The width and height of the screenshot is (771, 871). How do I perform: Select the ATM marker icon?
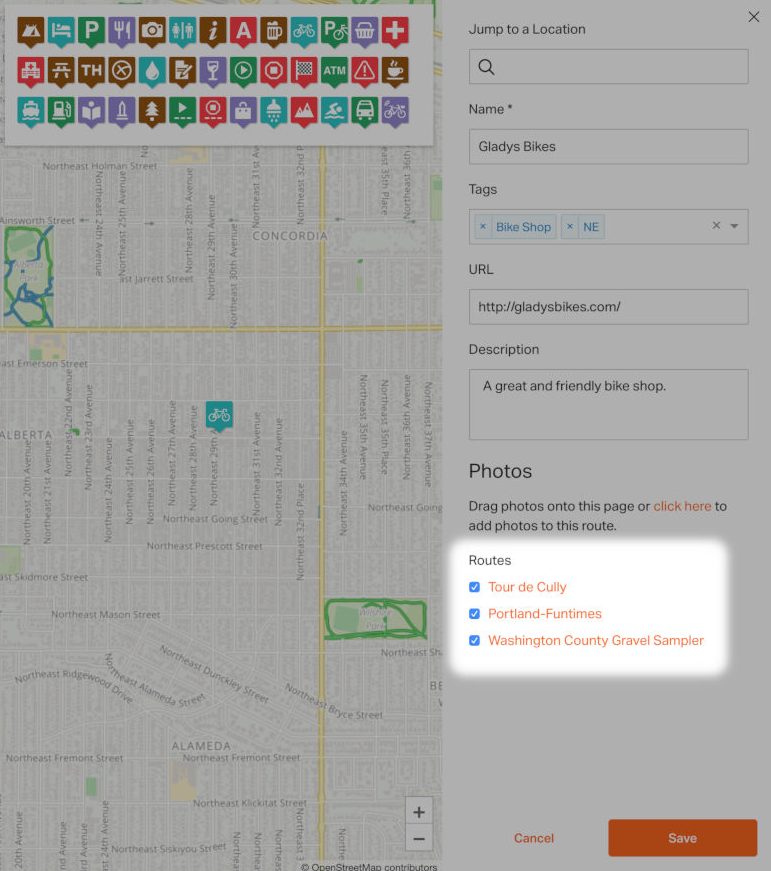pos(334,71)
